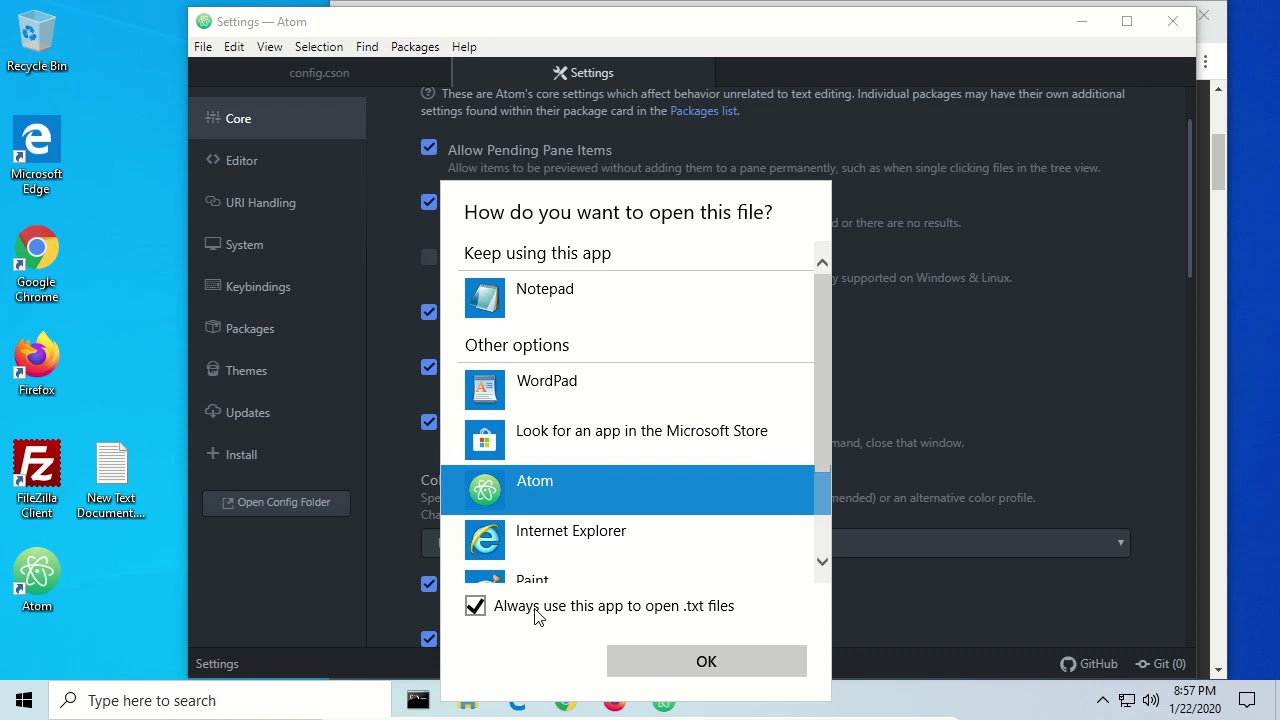This screenshot has width=1280, height=720.
Task: Click the 'Other options' heading text
Action: click(x=517, y=345)
